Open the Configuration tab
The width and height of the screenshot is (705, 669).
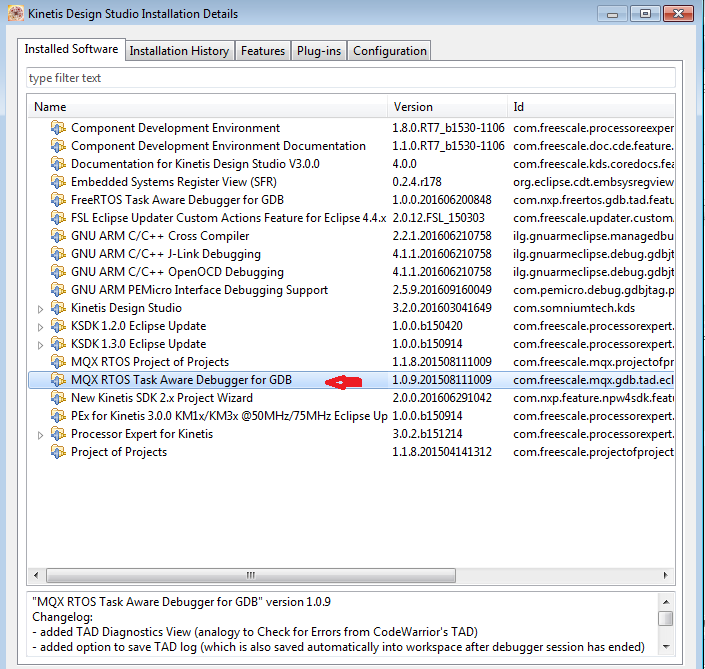pyautogui.click(x=390, y=51)
